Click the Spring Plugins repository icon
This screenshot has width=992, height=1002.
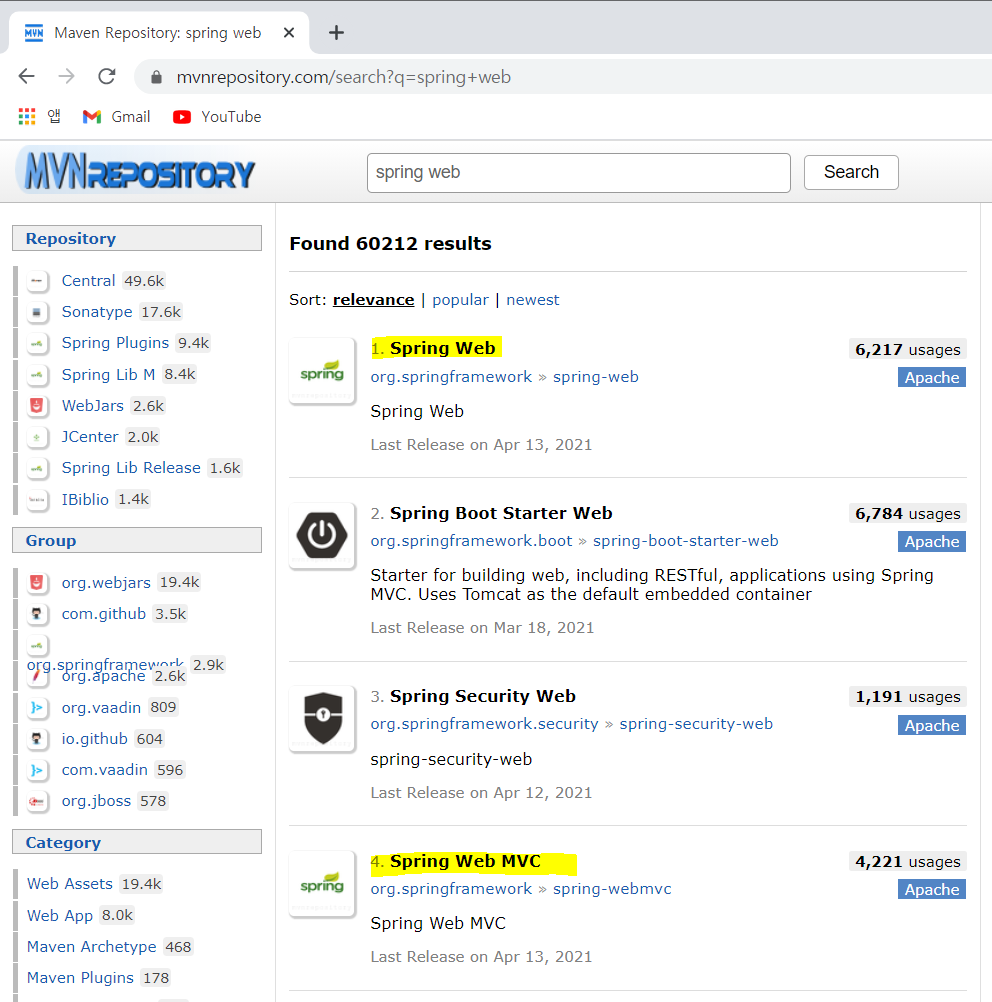37,344
